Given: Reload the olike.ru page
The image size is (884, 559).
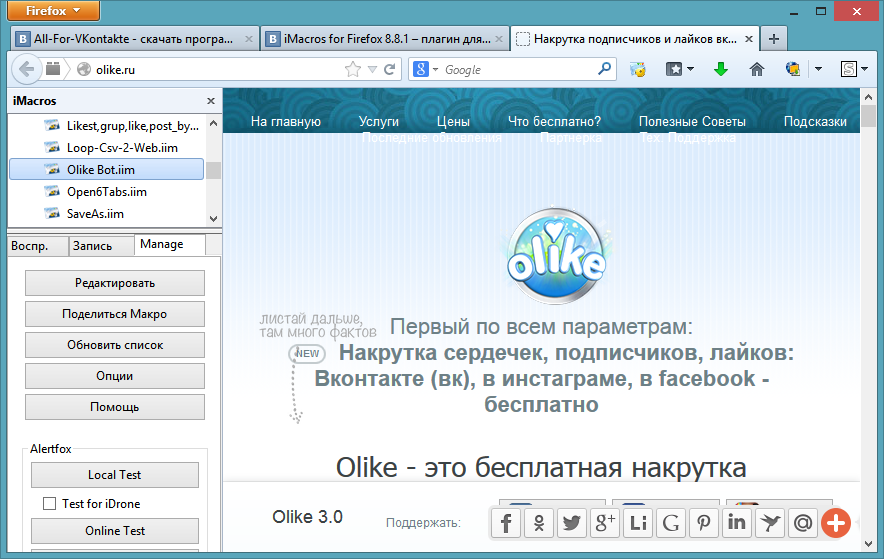Looking at the screenshot, I should pos(390,70).
